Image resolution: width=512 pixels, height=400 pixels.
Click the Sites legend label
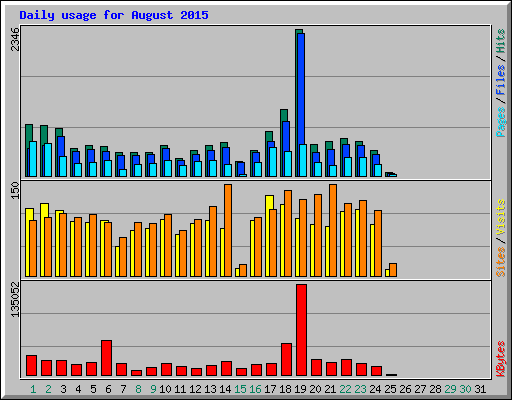click(x=500, y=262)
